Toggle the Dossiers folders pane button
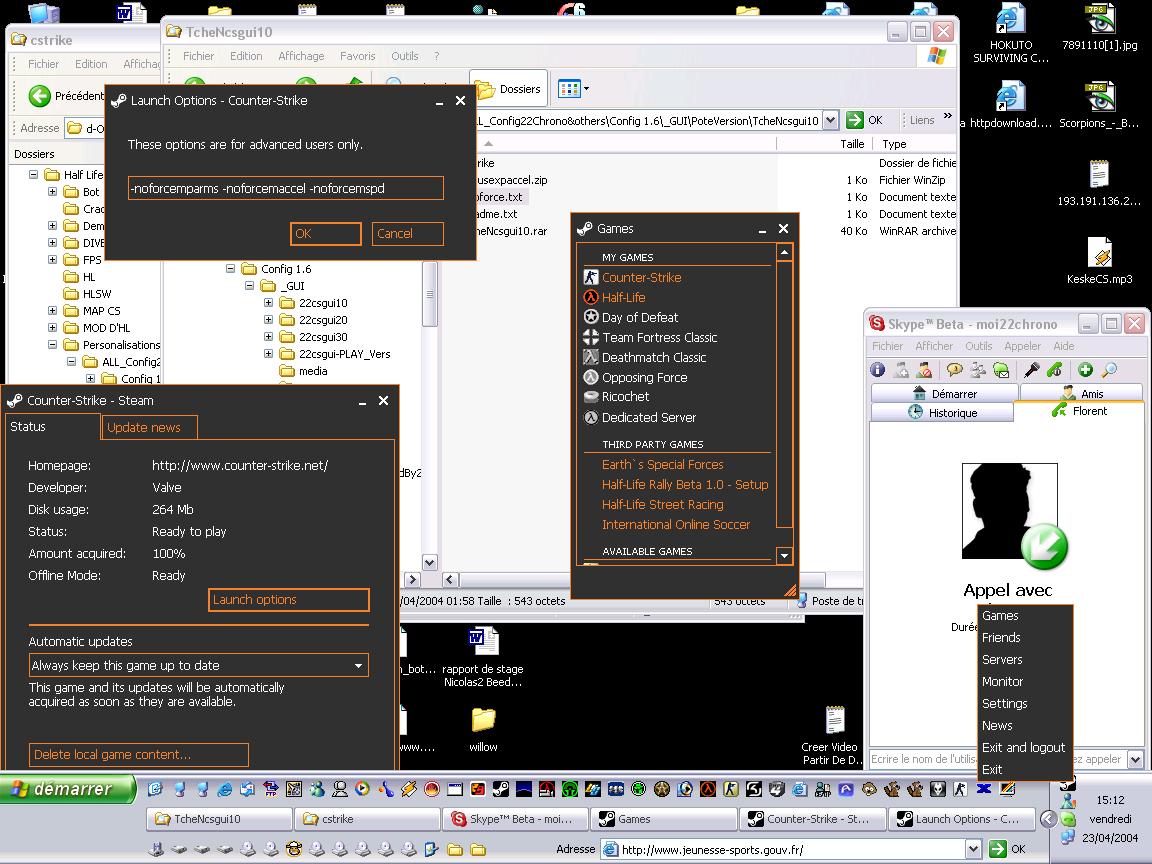The height and width of the screenshot is (864, 1152). tap(508, 89)
